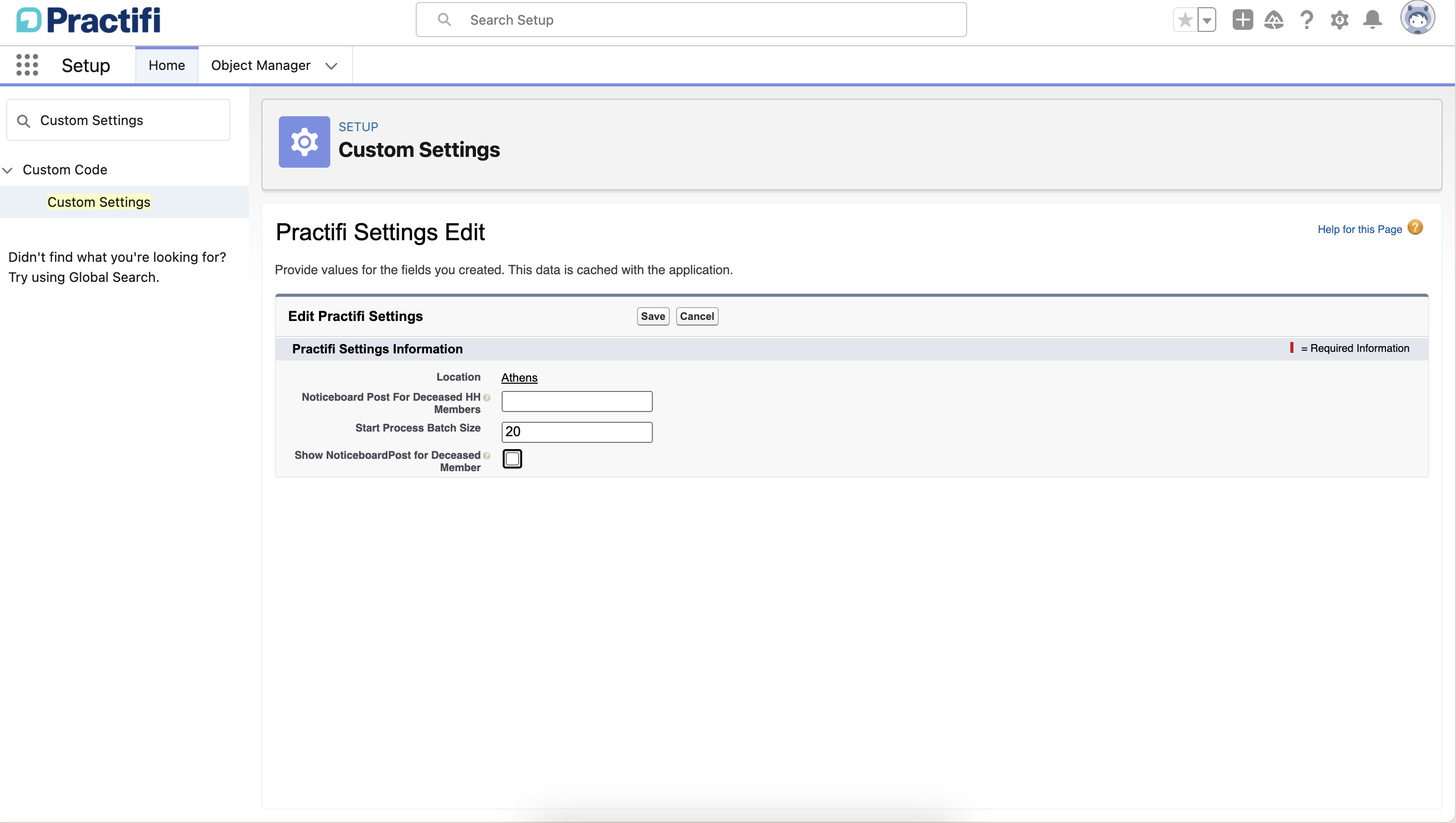
Task: Click the Cancel button
Action: (x=697, y=316)
